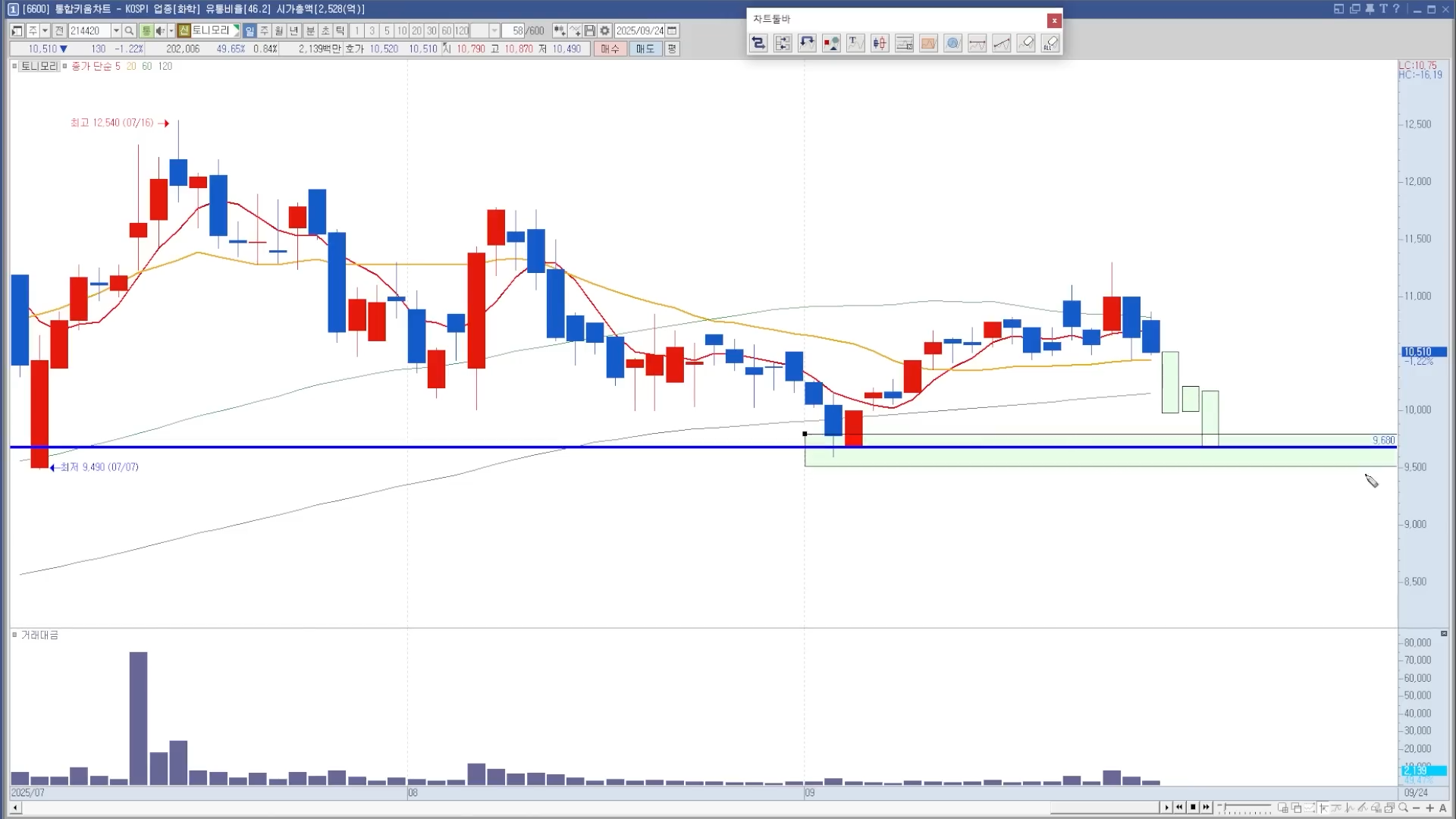The width and height of the screenshot is (1456, 819).
Task: Click the save chart floppy icon
Action: 589,31
